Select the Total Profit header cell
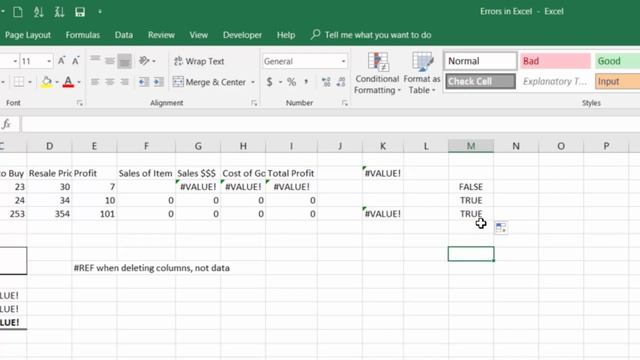The width and height of the screenshot is (640, 360). pyautogui.click(x=291, y=173)
